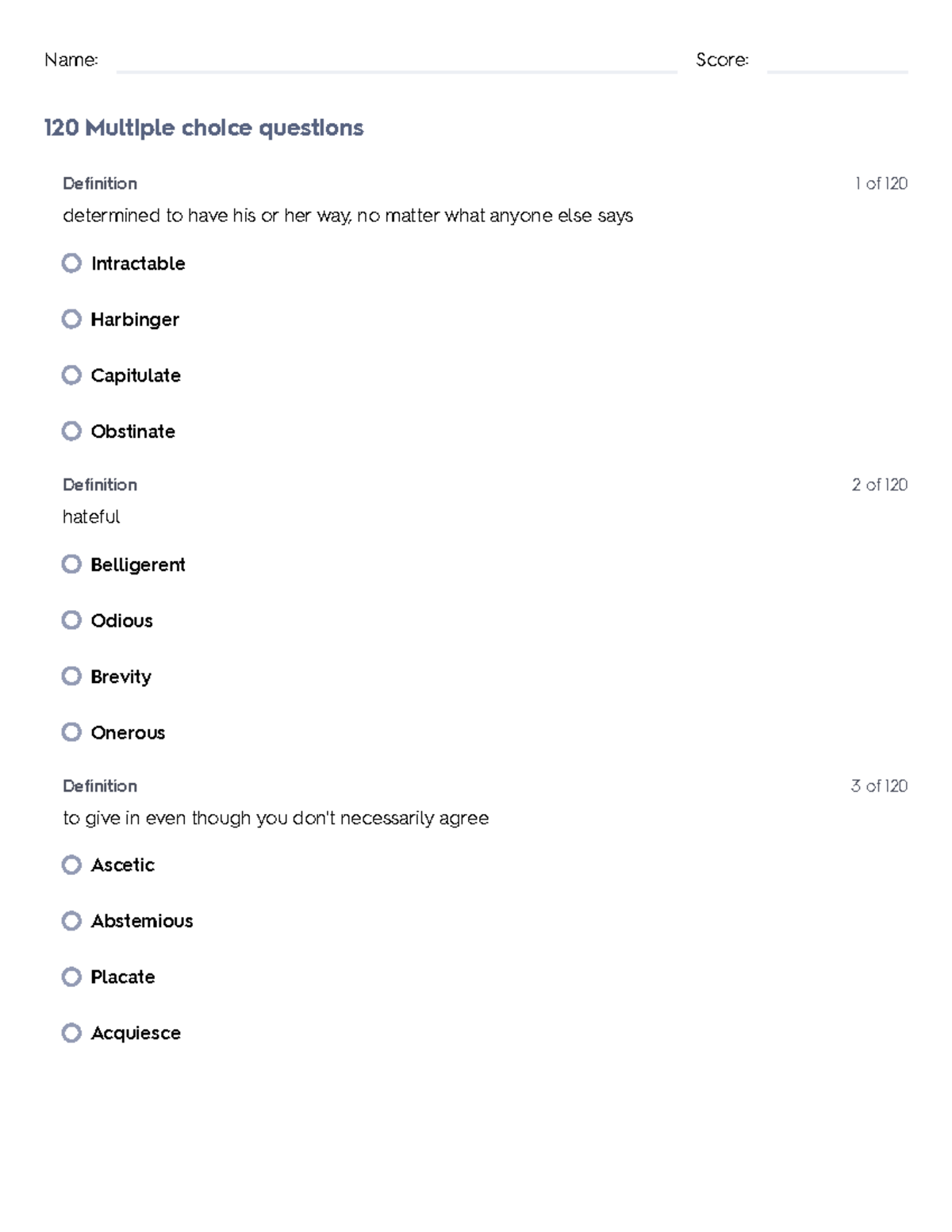Click the '1 of 120' question counter
This screenshot has height=1232, width=952.
click(x=881, y=183)
